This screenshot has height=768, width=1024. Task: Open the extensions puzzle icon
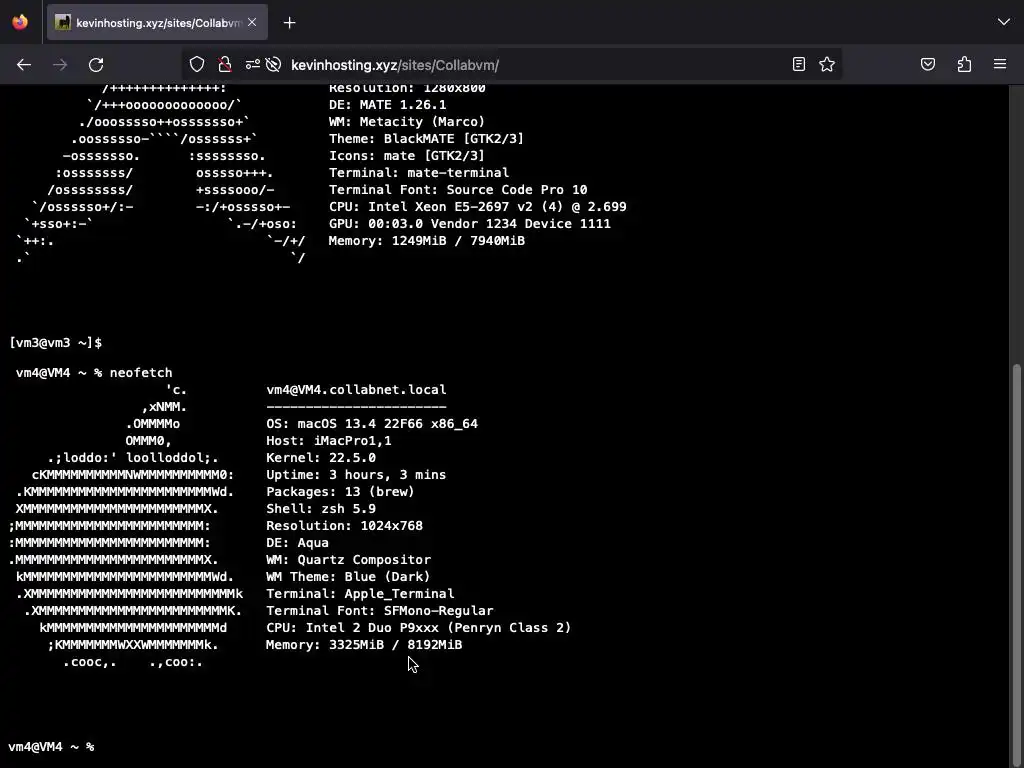(x=964, y=64)
